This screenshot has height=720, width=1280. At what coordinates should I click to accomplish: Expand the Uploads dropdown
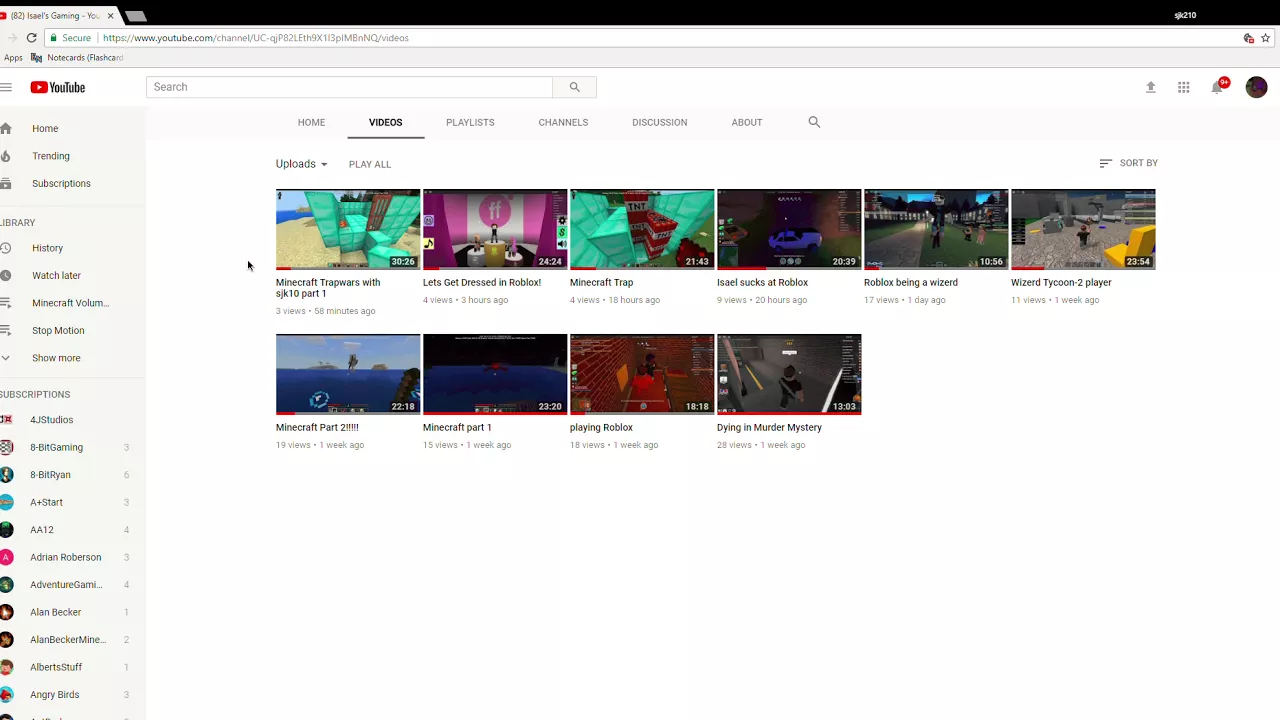click(x=302, y=164)
